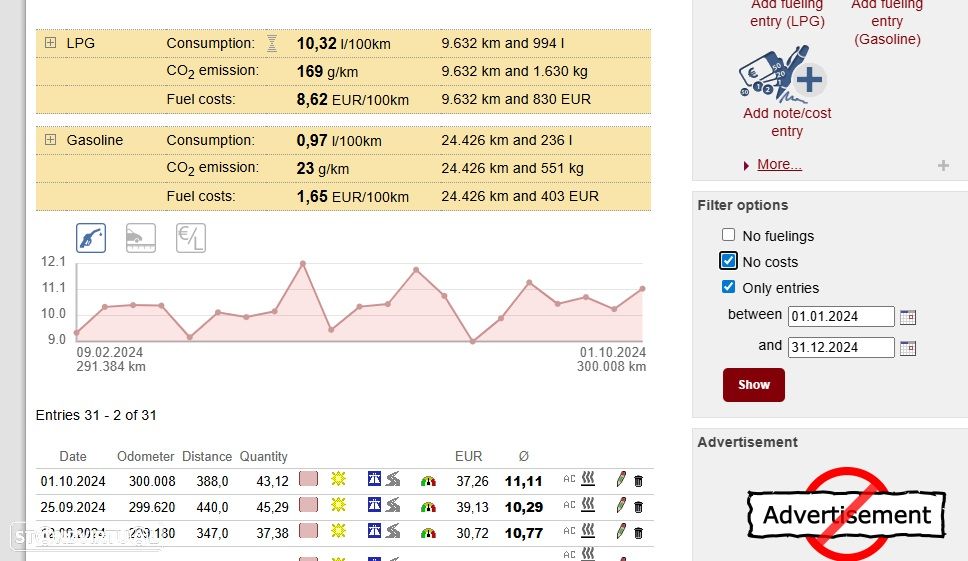Click the AC icon in 01.10.2024 row
The image size is (968, 561).
tap(569, 479)
